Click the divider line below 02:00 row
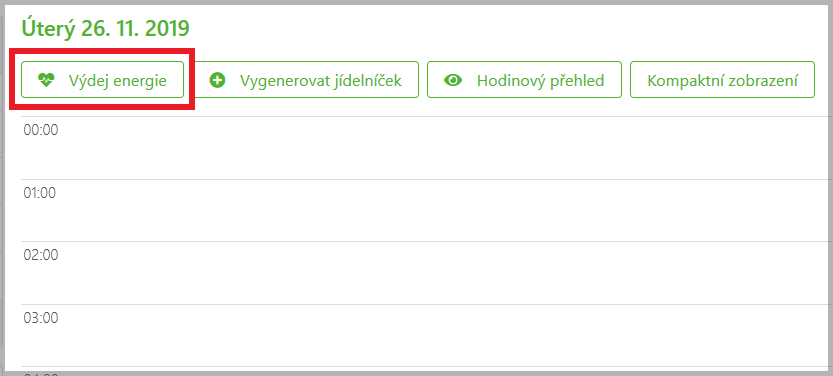Screen dimensions: 833x376 pos(427,304)
